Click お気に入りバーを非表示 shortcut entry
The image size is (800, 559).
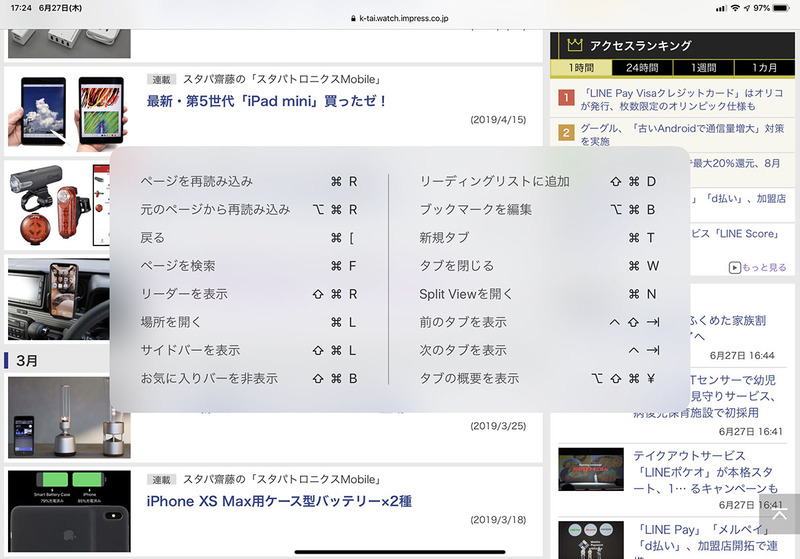click(249, 378)
